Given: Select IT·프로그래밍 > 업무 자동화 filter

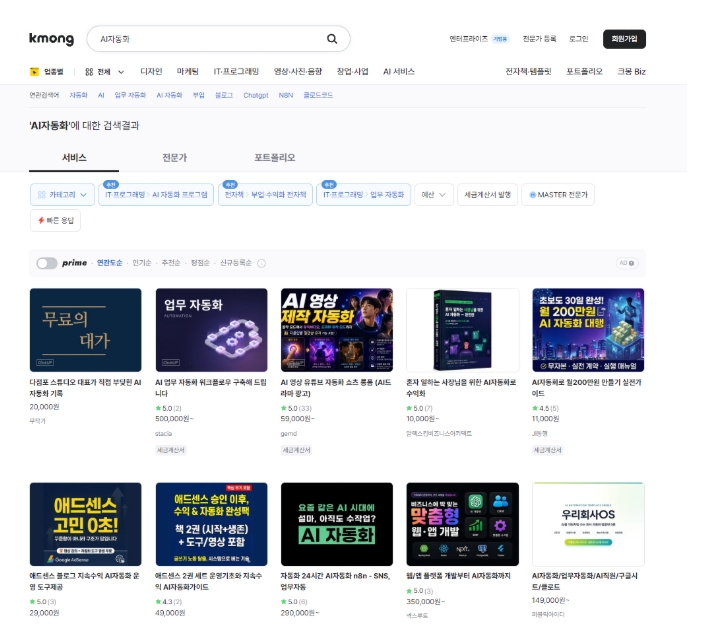Looking at the screenshot, I should (363, 195).
